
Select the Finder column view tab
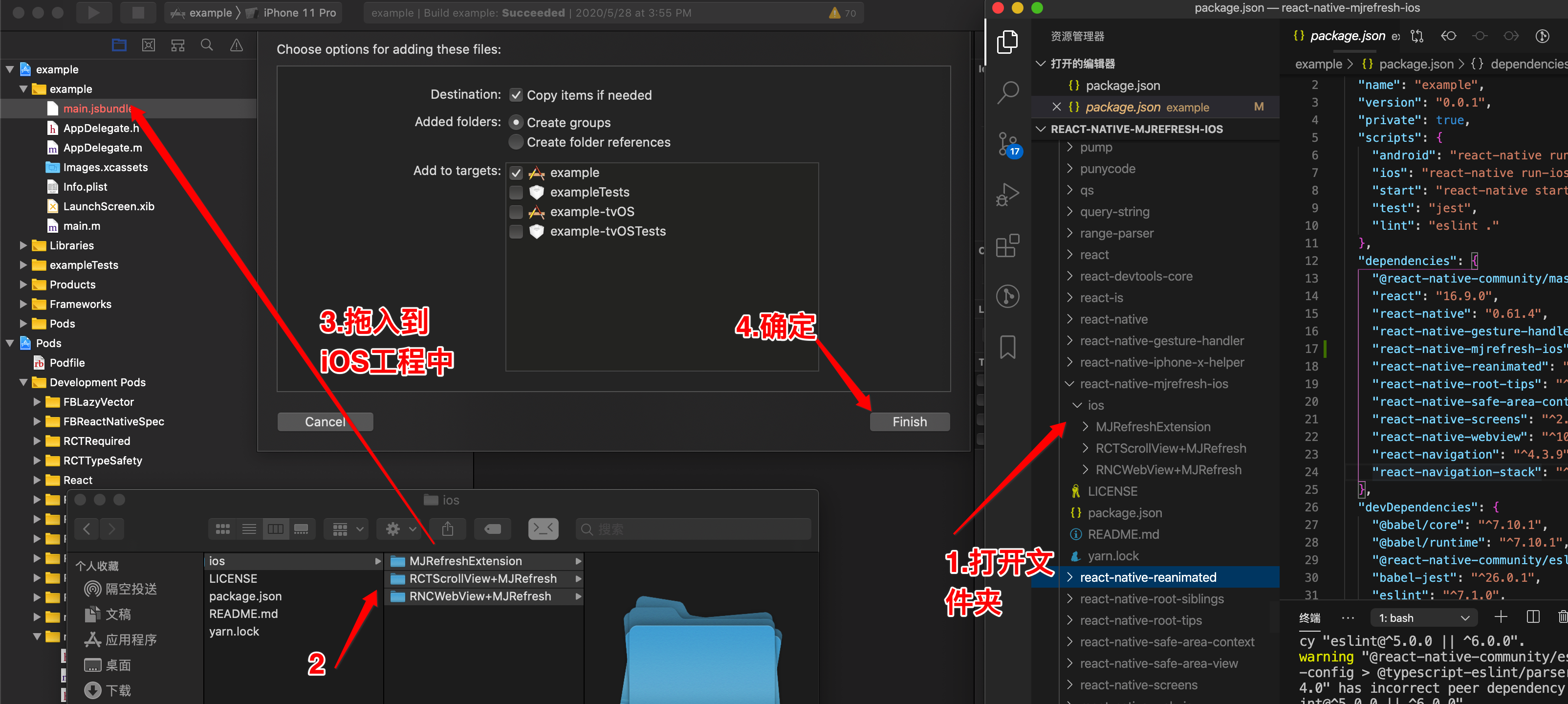point(275,528)
